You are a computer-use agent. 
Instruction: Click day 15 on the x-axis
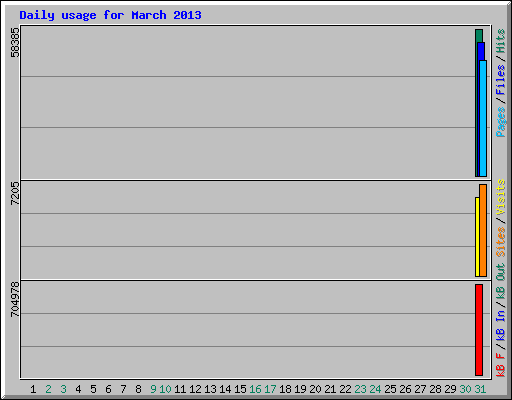[x=240, y=389]
